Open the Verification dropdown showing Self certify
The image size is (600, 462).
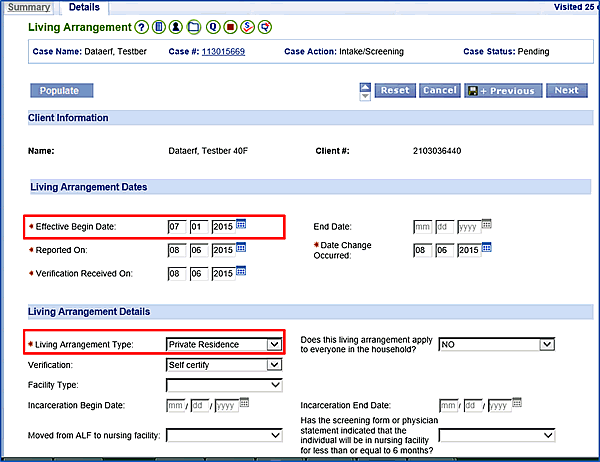[275, 365]
